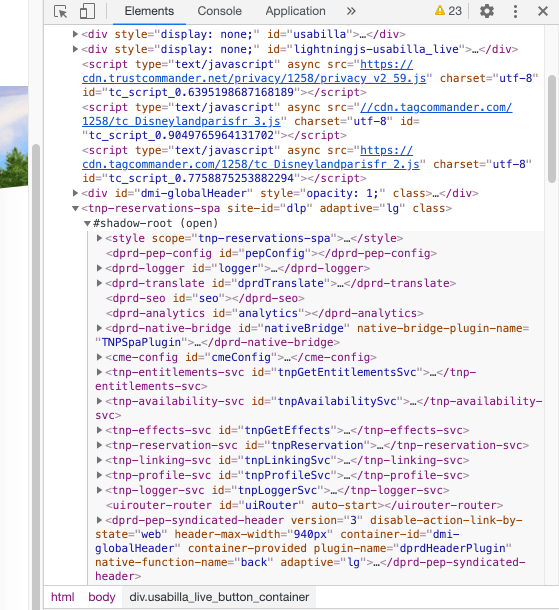Select the uirouter-router element row
This screenshot has height=610, width=559.
click(x=305, y=505)
